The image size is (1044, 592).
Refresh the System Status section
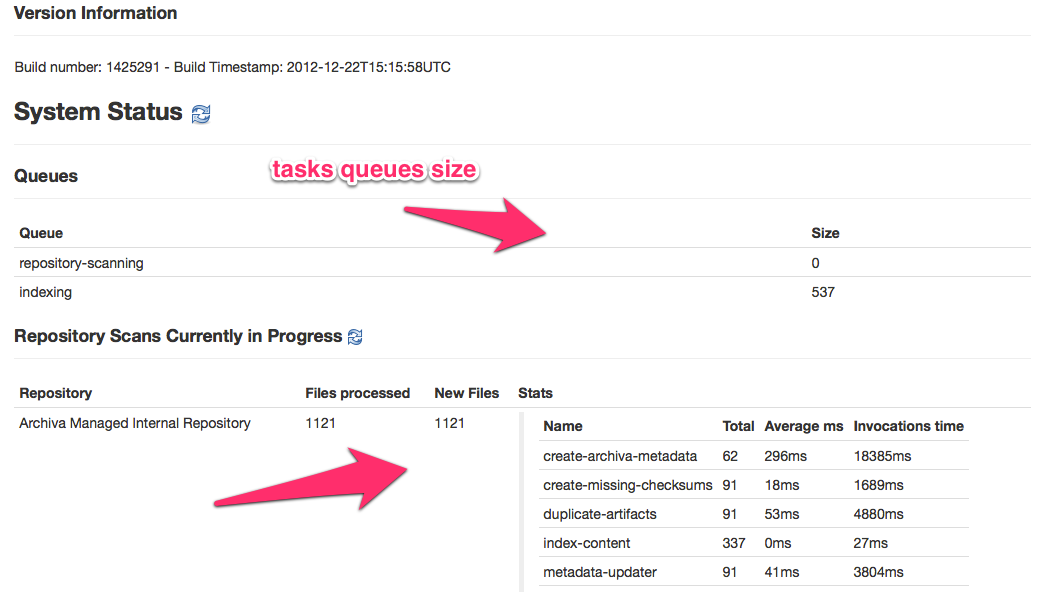pyautogui.click(x=201, y=114)
